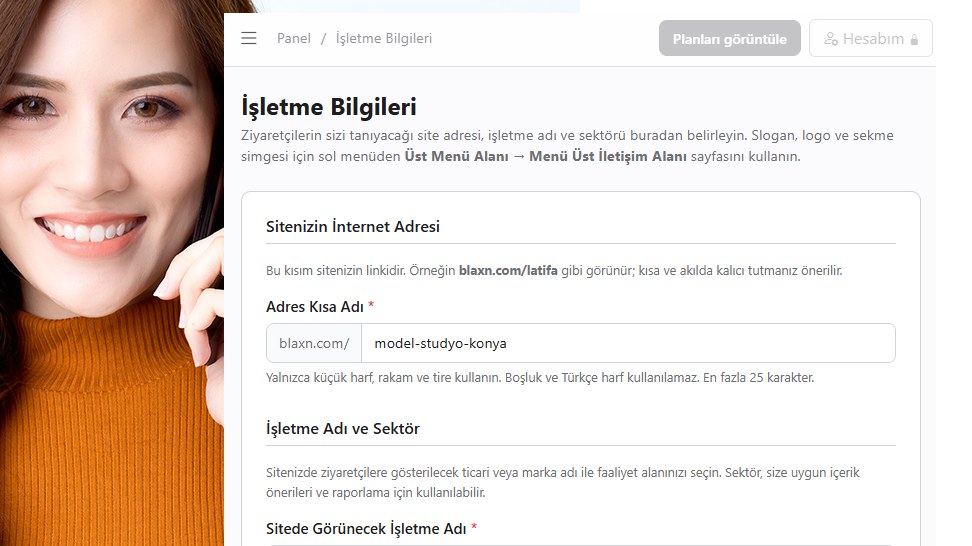The width and height of the screenshot is (972, 546).
Task: Open the hamburger sidebar menu
Action: point(249,39)
